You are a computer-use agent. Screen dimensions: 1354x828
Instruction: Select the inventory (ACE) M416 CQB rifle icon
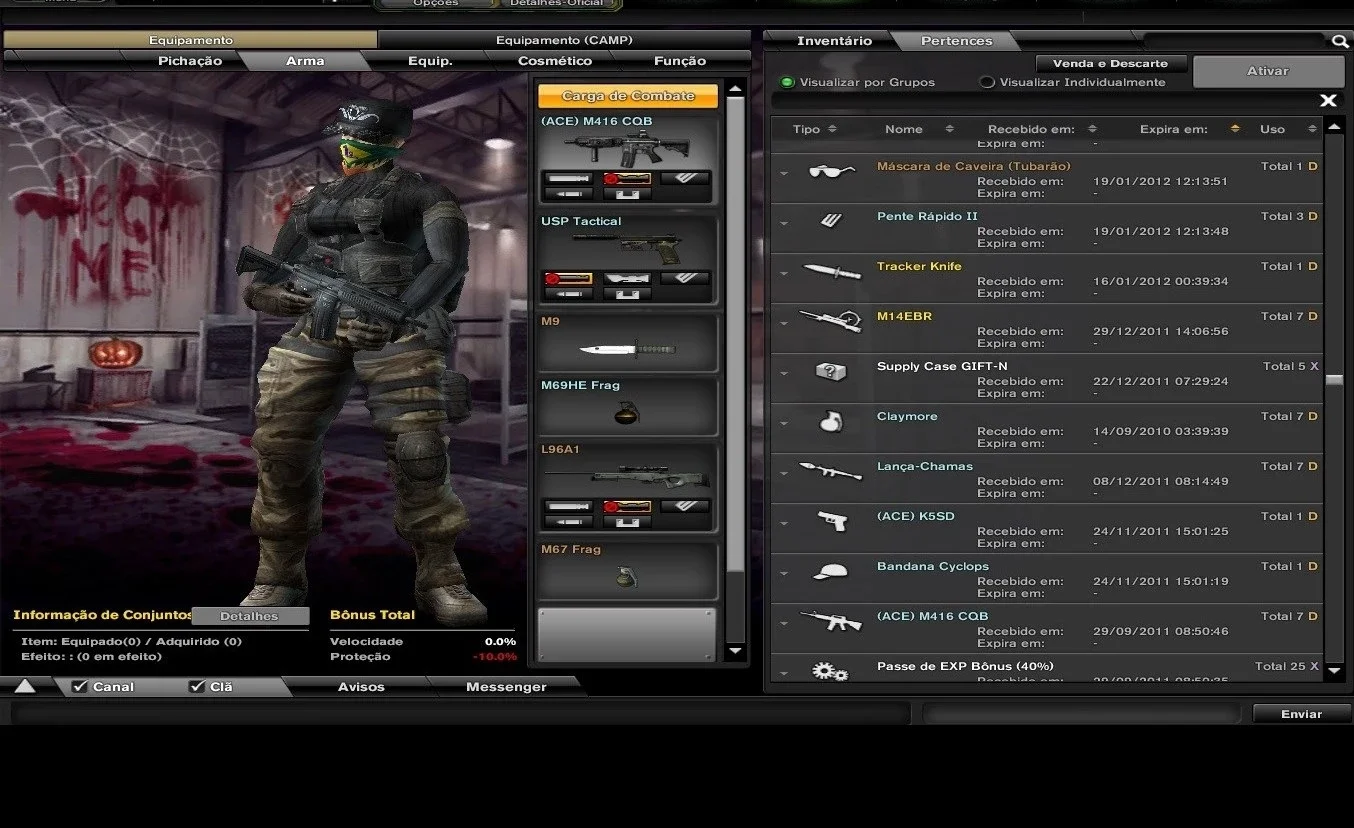831,621
